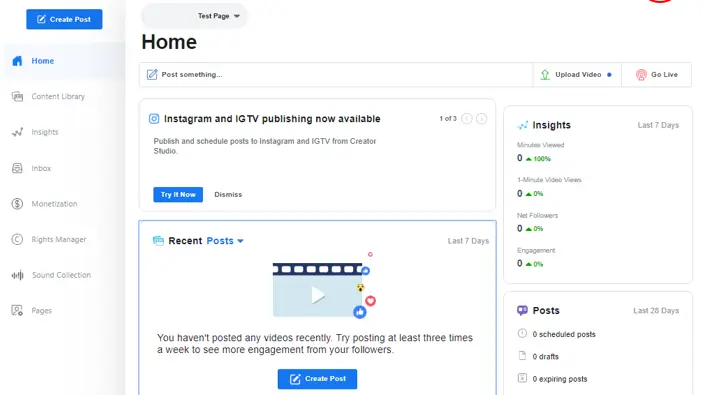Viewport: 703px width, 395px height.
Task: Click the Rights Manager copyright icon
Action: point(17,239)
